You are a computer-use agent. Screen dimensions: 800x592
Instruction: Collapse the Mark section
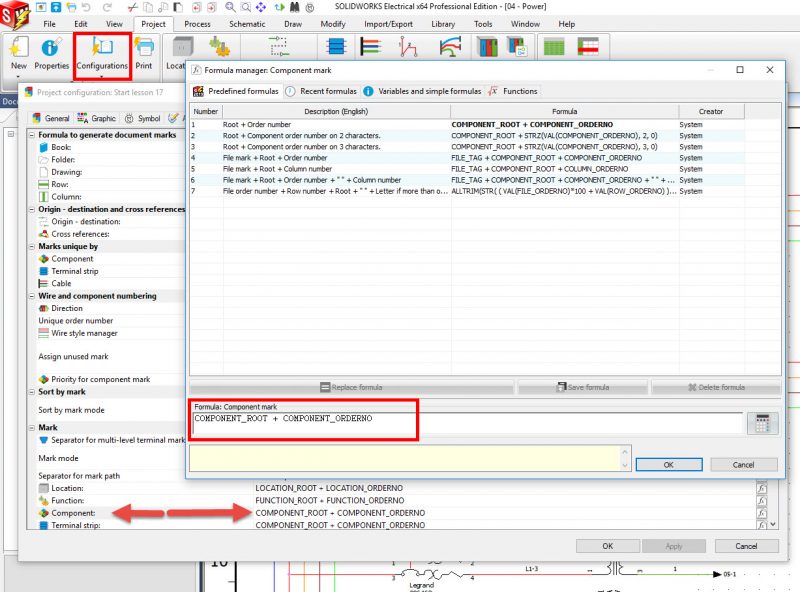[32, 428]
